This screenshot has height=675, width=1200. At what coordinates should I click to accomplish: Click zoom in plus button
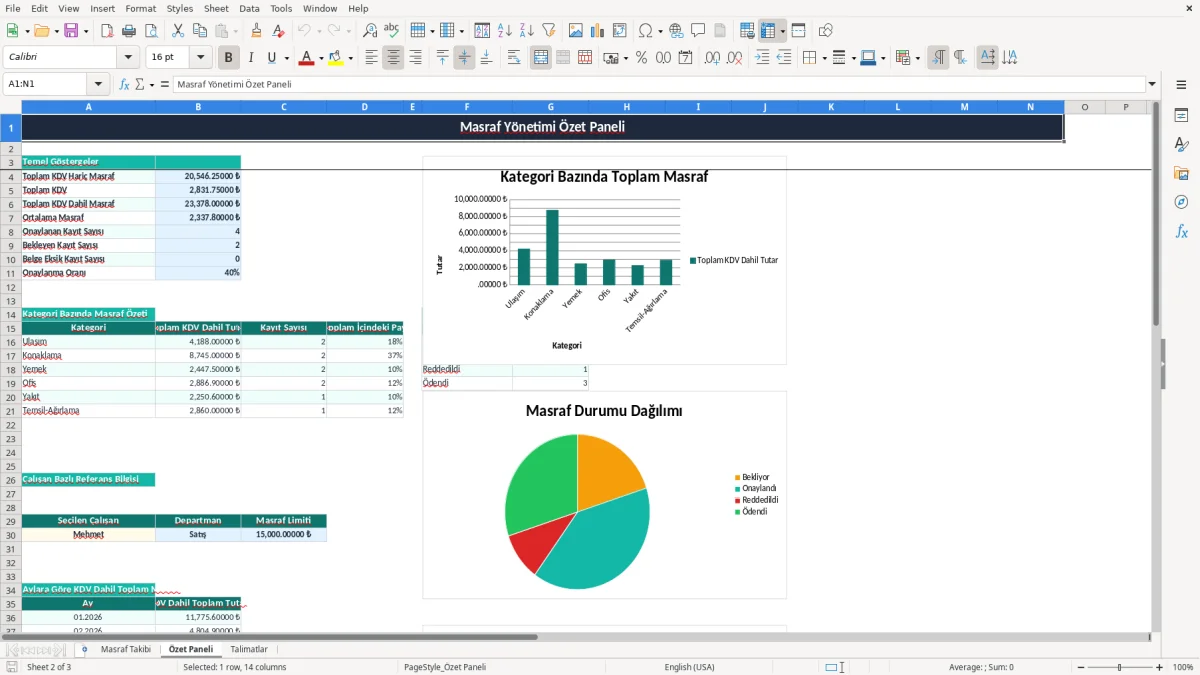[x=1160, y=667]
